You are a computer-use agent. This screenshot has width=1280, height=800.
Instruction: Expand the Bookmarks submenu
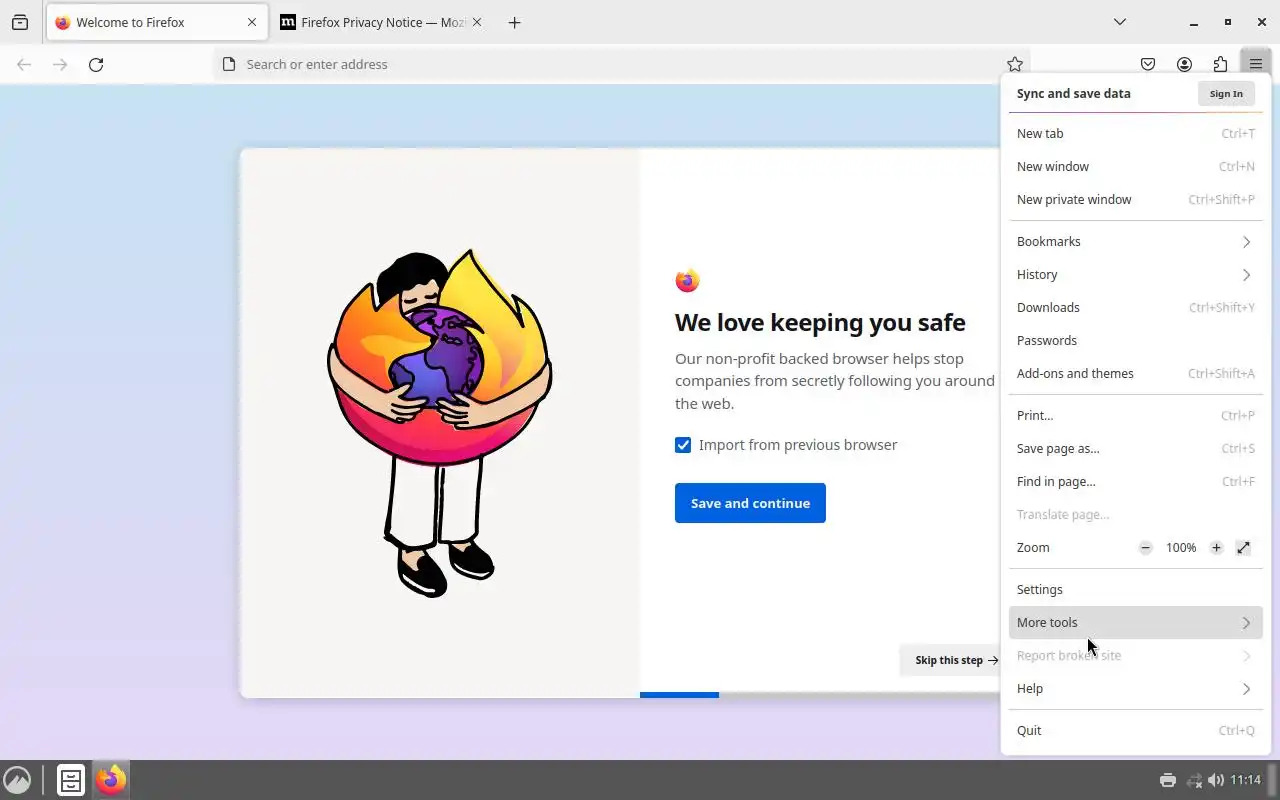tap(1136, 241)
